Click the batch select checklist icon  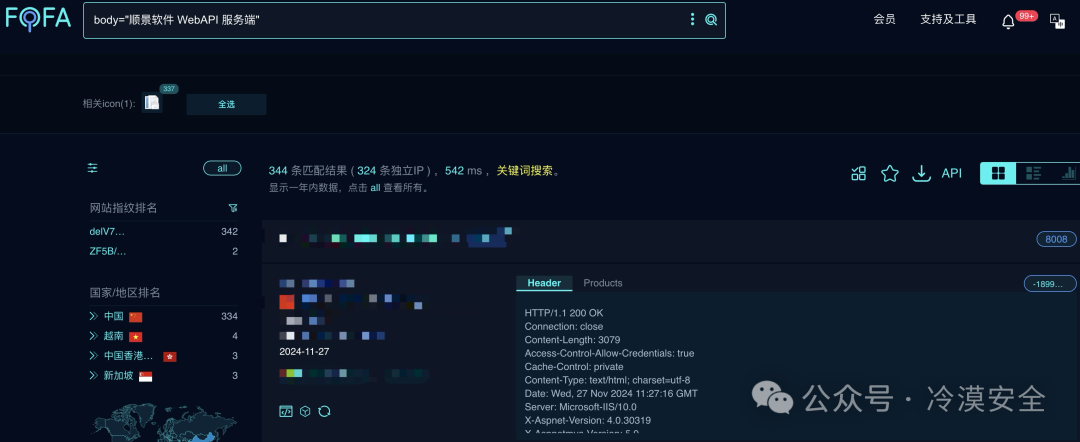click(x=858, y=173)
